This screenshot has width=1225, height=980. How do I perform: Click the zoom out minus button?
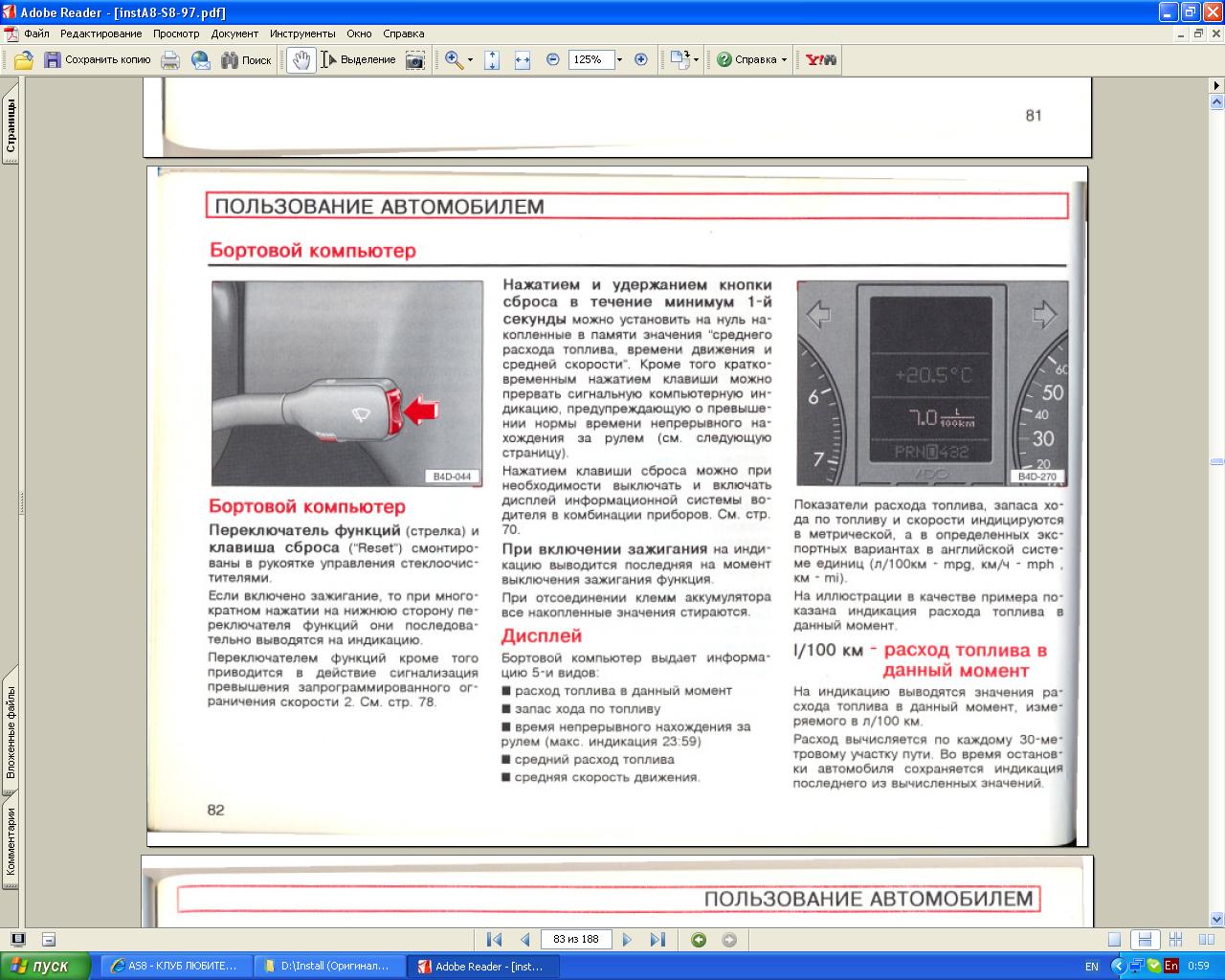point(553,59)
